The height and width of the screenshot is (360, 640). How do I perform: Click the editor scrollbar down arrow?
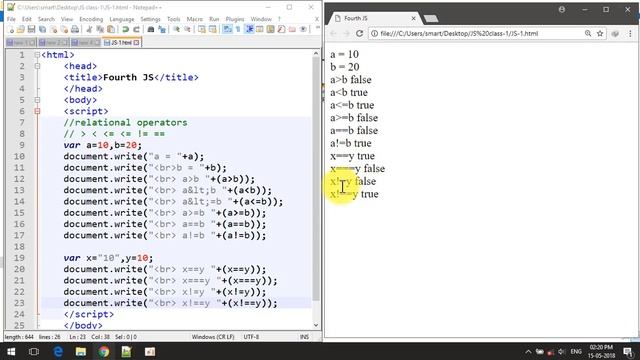pyautogui.click(x=316, y=325)
